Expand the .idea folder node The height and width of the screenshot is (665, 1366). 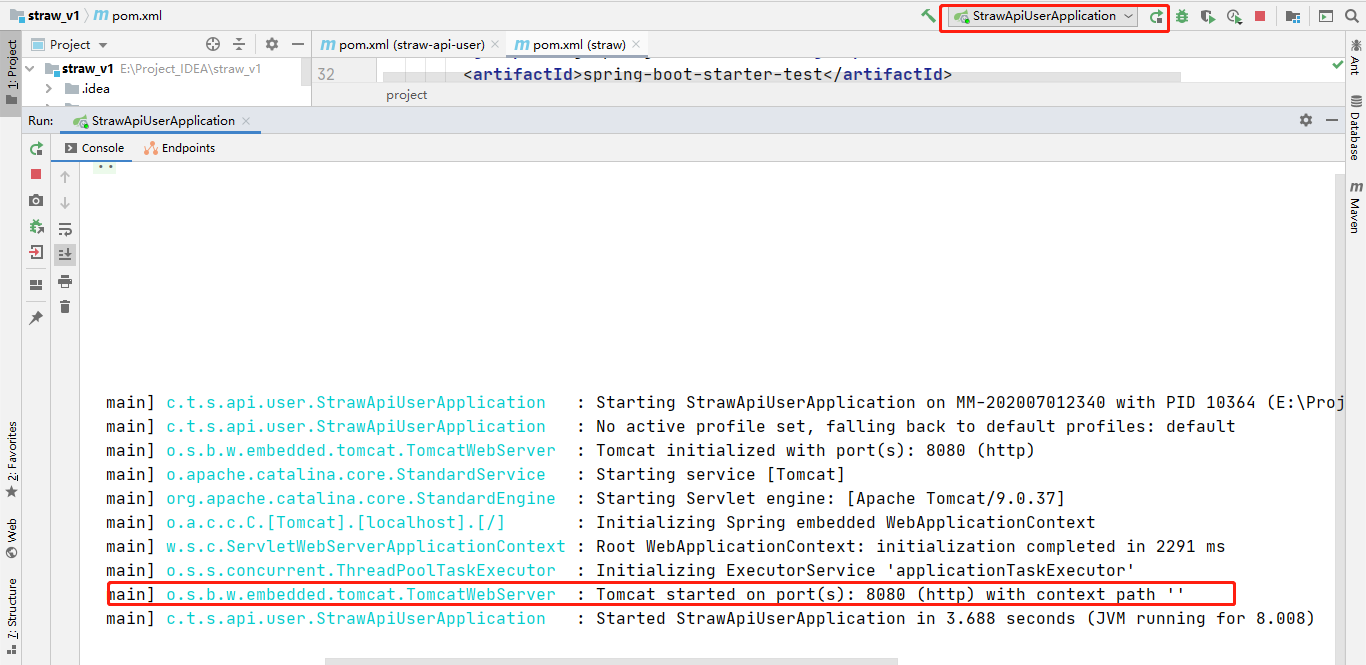pos(49,89)
